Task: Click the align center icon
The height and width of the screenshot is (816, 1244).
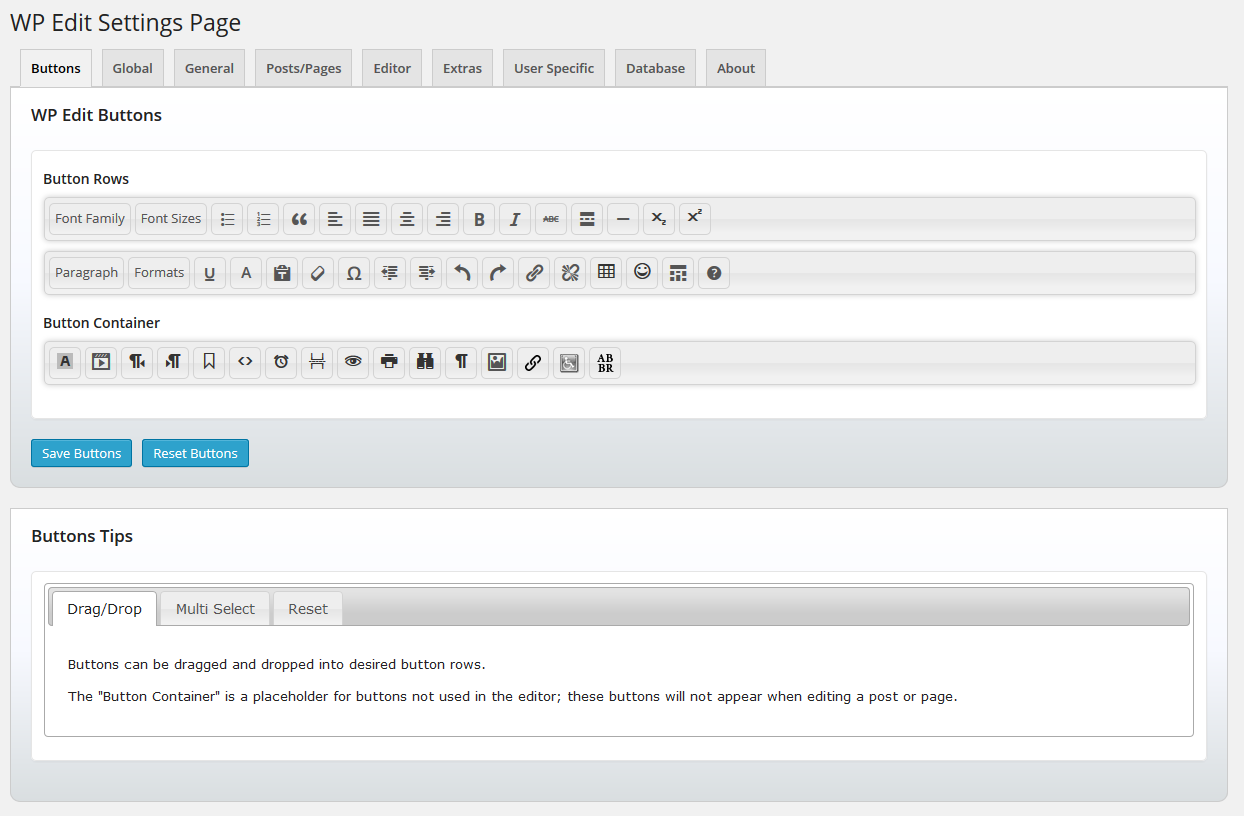Action: pyautogui.click(x=407, y=219)
